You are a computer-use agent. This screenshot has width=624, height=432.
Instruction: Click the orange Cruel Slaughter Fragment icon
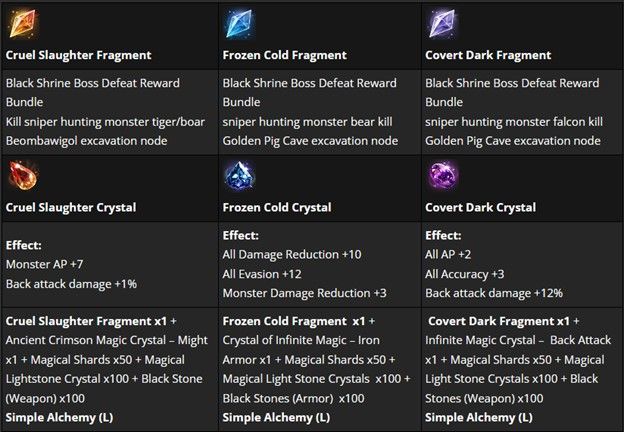(23, 24)
